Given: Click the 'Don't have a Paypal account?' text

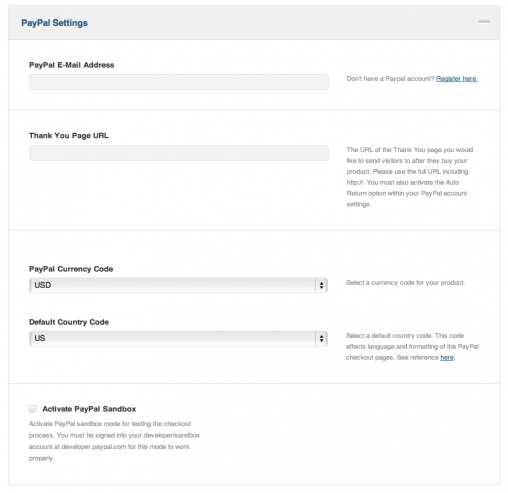Looking at the screenshot, I should (390, 79).
